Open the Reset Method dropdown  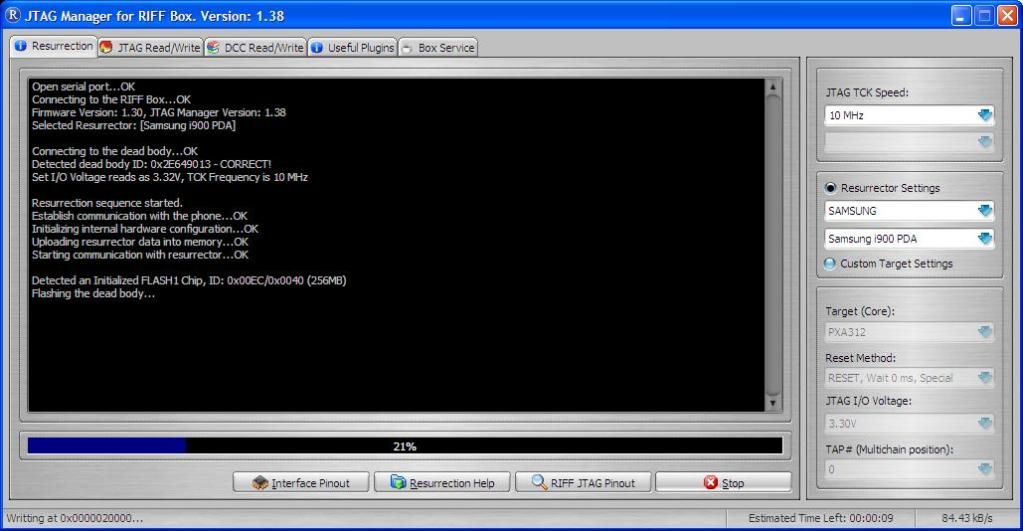909,378
